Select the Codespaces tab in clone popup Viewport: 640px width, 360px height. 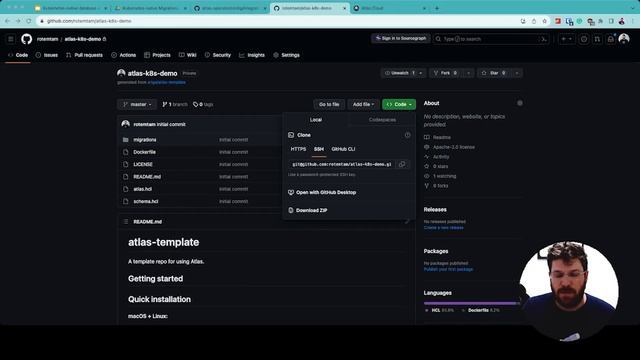(x=382, y=120)
